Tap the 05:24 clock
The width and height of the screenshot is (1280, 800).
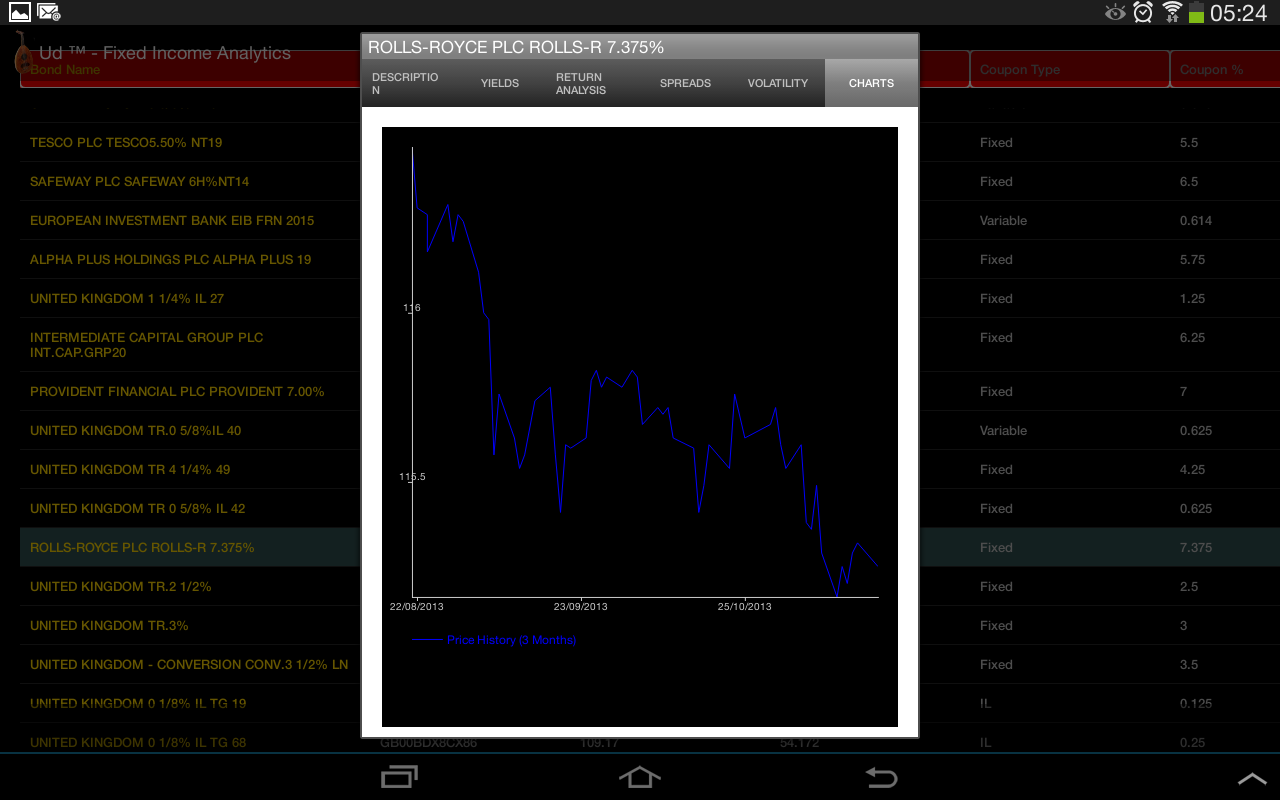1238,13
